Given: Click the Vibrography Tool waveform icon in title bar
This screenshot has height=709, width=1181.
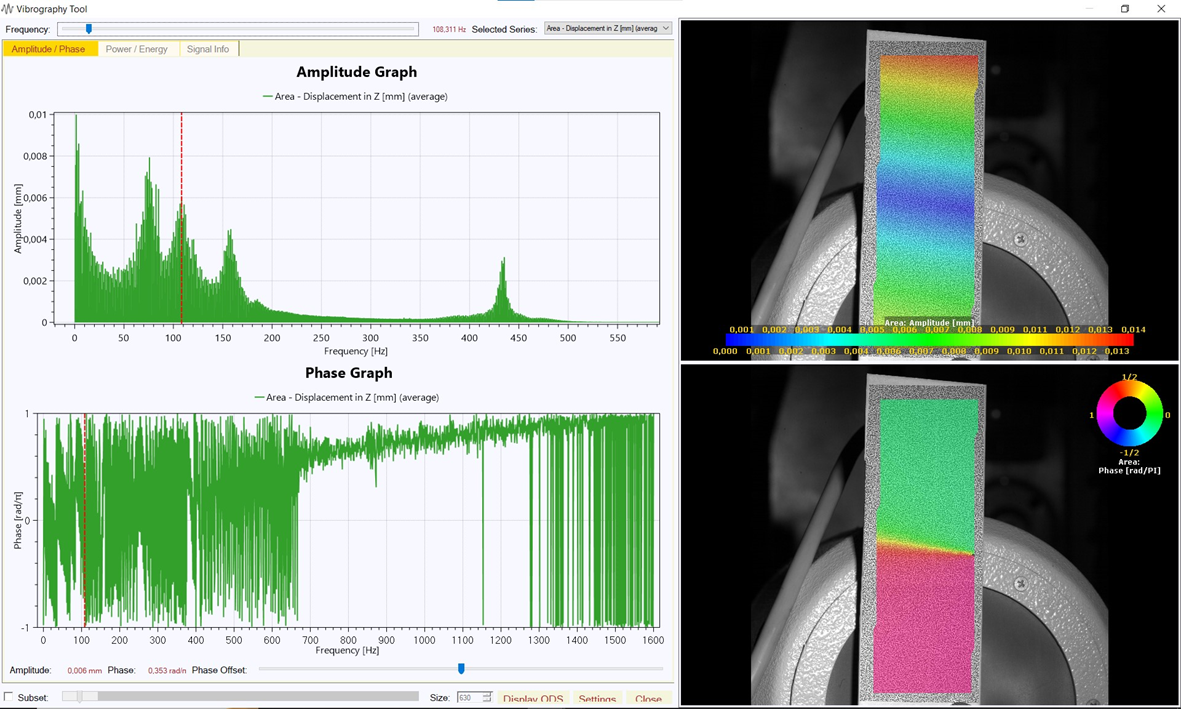Looking at the screenshot, I should click(8, 9).
